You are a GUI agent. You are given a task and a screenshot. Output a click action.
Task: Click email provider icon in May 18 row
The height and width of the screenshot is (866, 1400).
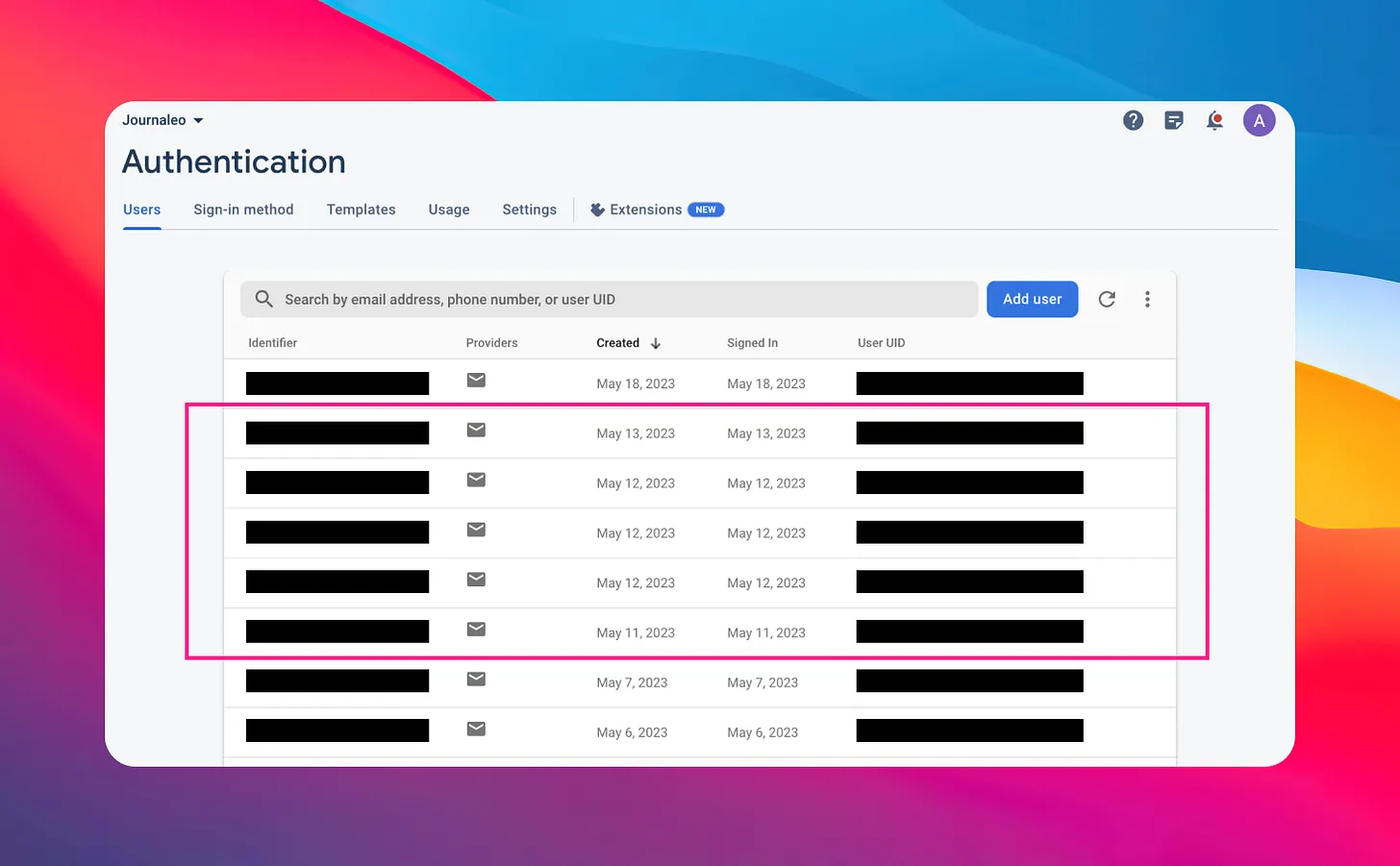pyautogui.click(x=476, y=381)
